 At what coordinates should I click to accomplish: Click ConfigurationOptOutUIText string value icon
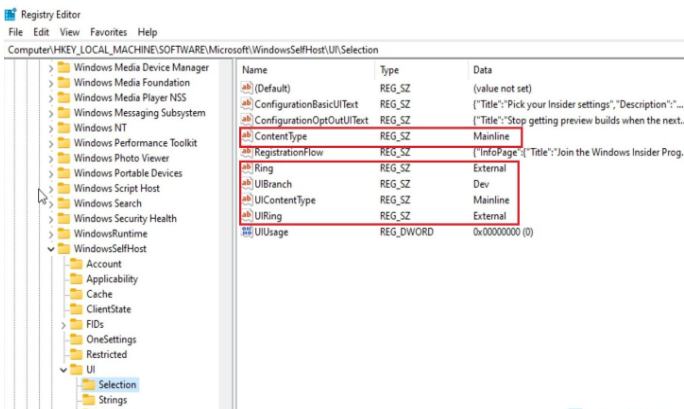click(x=246, y=119)
